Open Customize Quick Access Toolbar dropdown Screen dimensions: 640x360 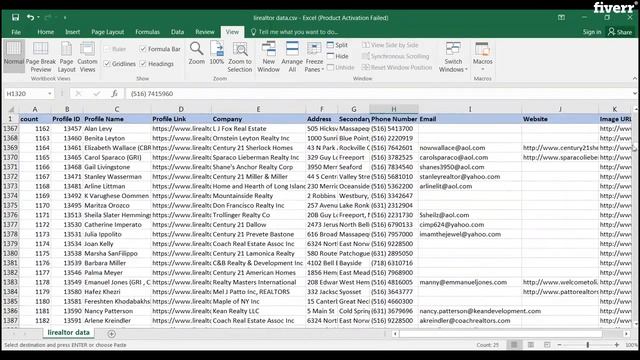tap(65, 18)
